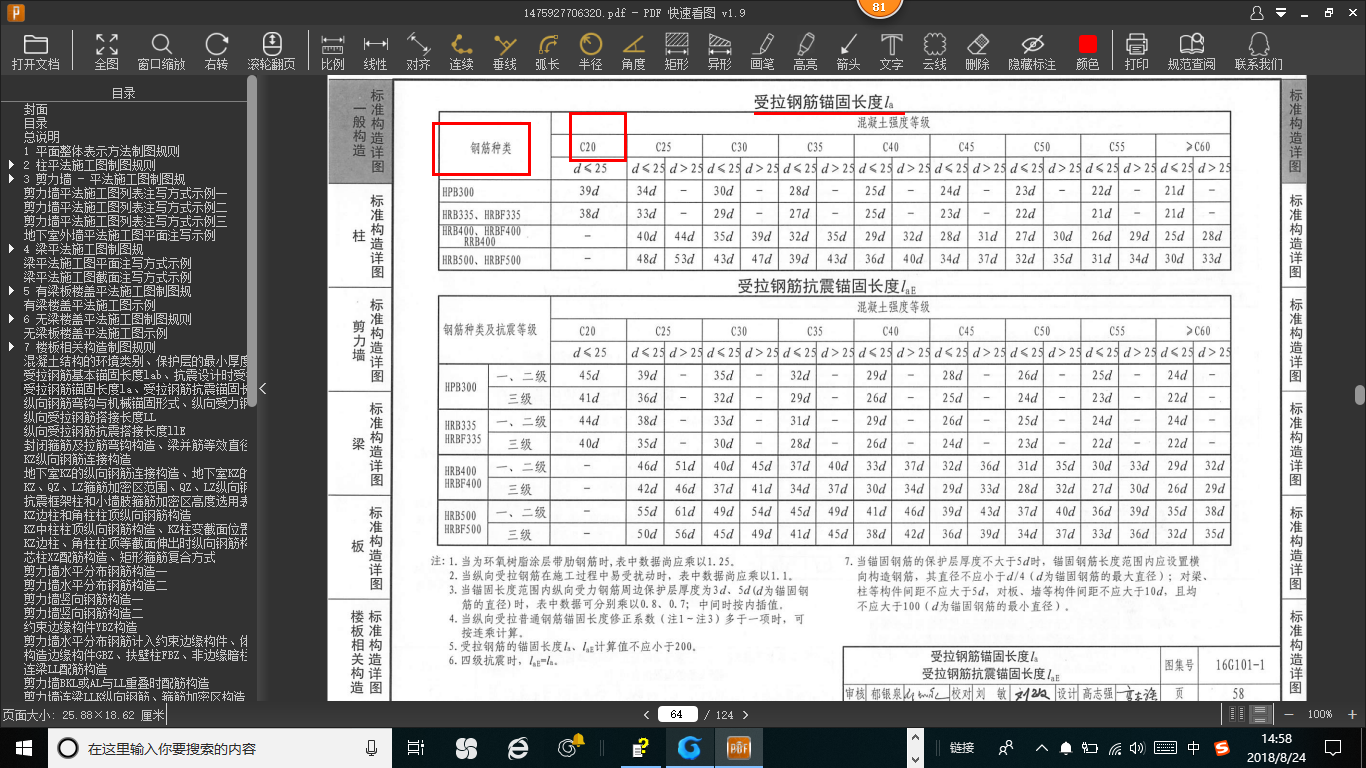Screen dimensions: 1366x768
Task: Expand the '4 梁平法施工图制图规则' outline node
Action: [11, 249]
